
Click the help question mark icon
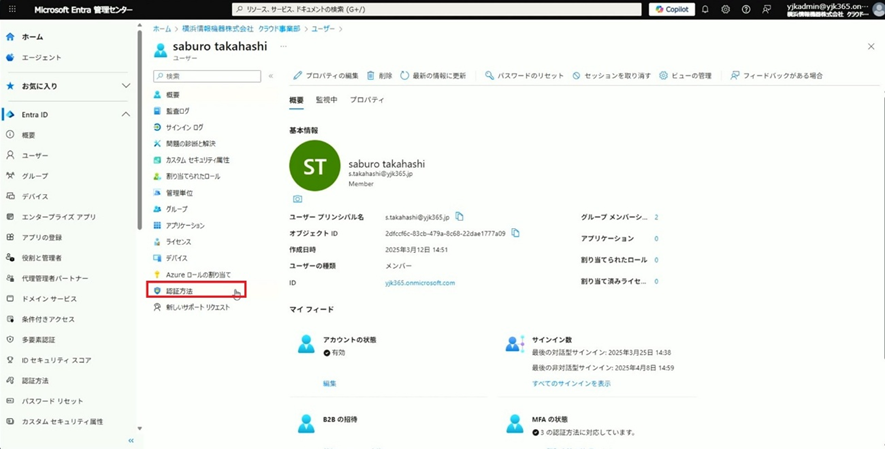(745, 9)
